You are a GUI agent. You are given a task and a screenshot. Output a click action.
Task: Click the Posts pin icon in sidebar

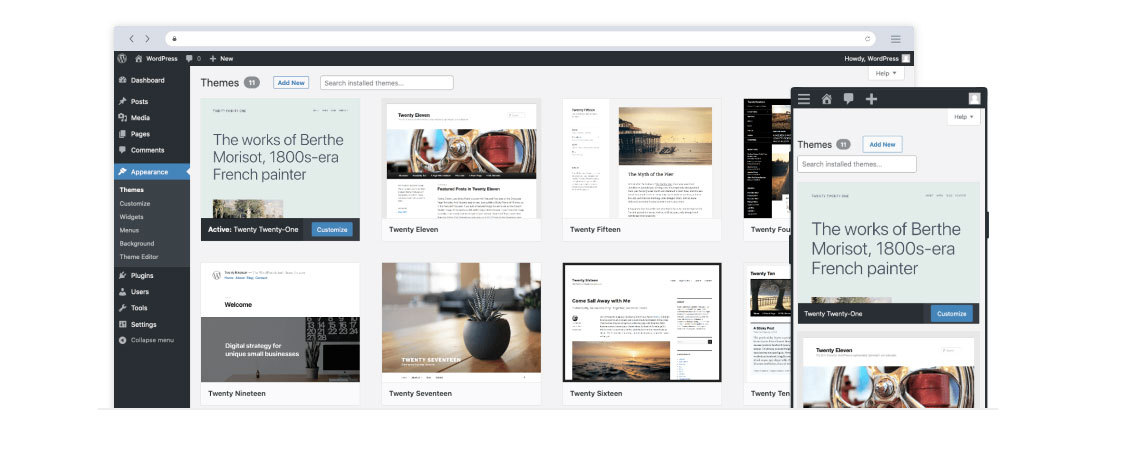click(123, 101)
